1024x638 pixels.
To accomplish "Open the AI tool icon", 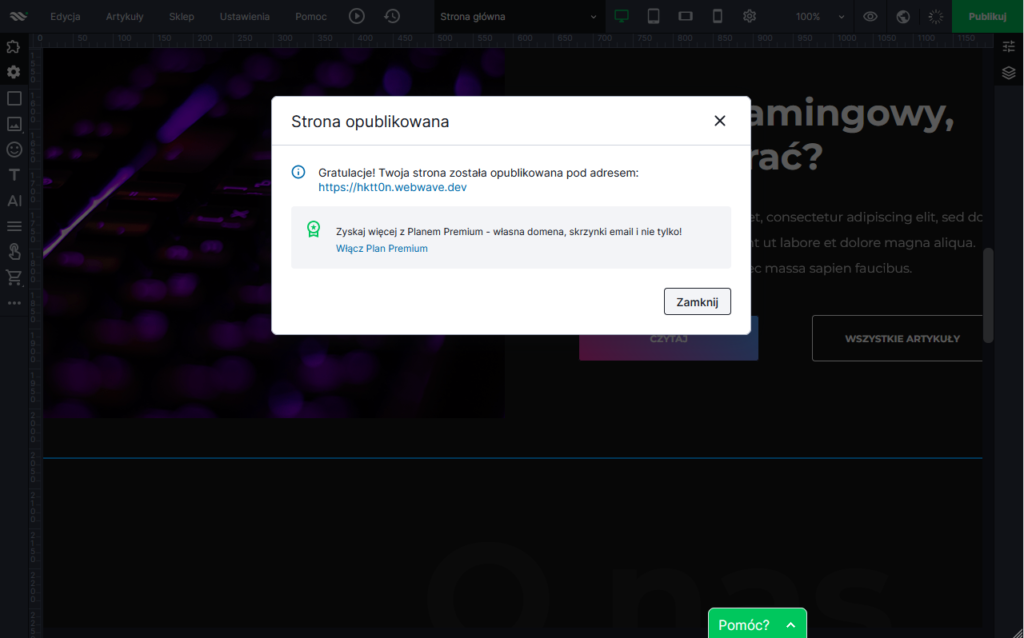I will (14, 200).
